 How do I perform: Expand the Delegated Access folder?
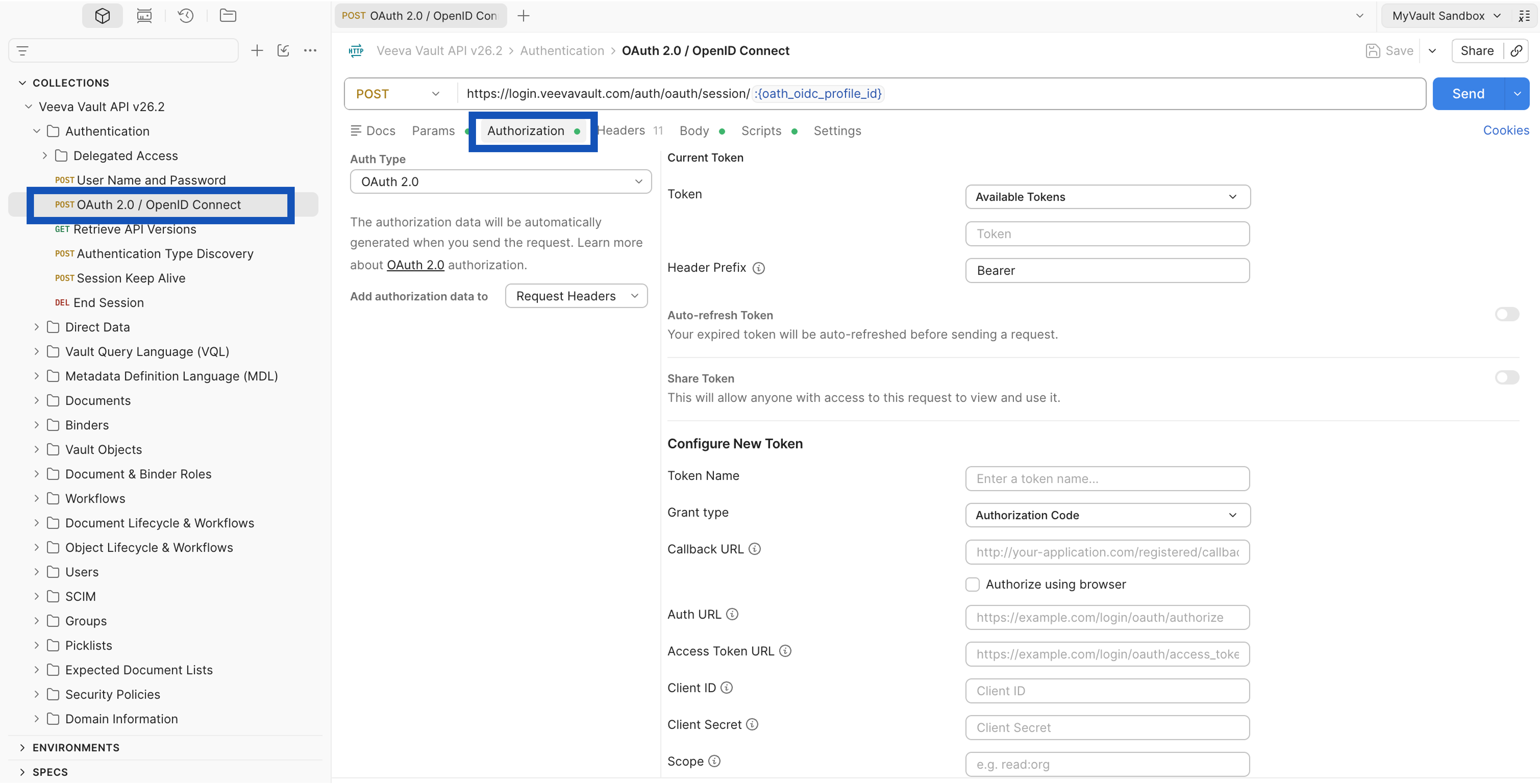pos(44,156)
